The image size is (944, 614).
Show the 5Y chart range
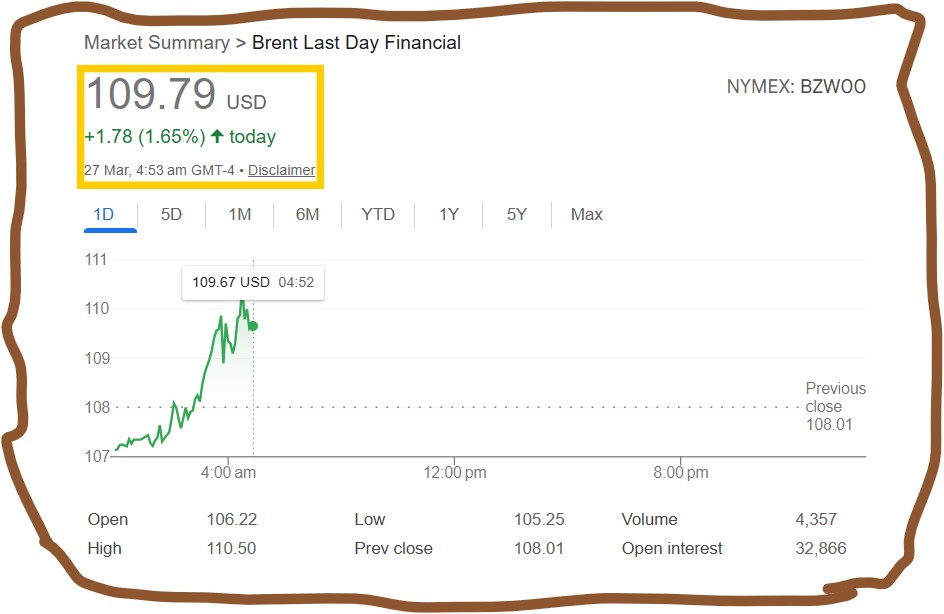pyautogui.click(x=516, y=214)
